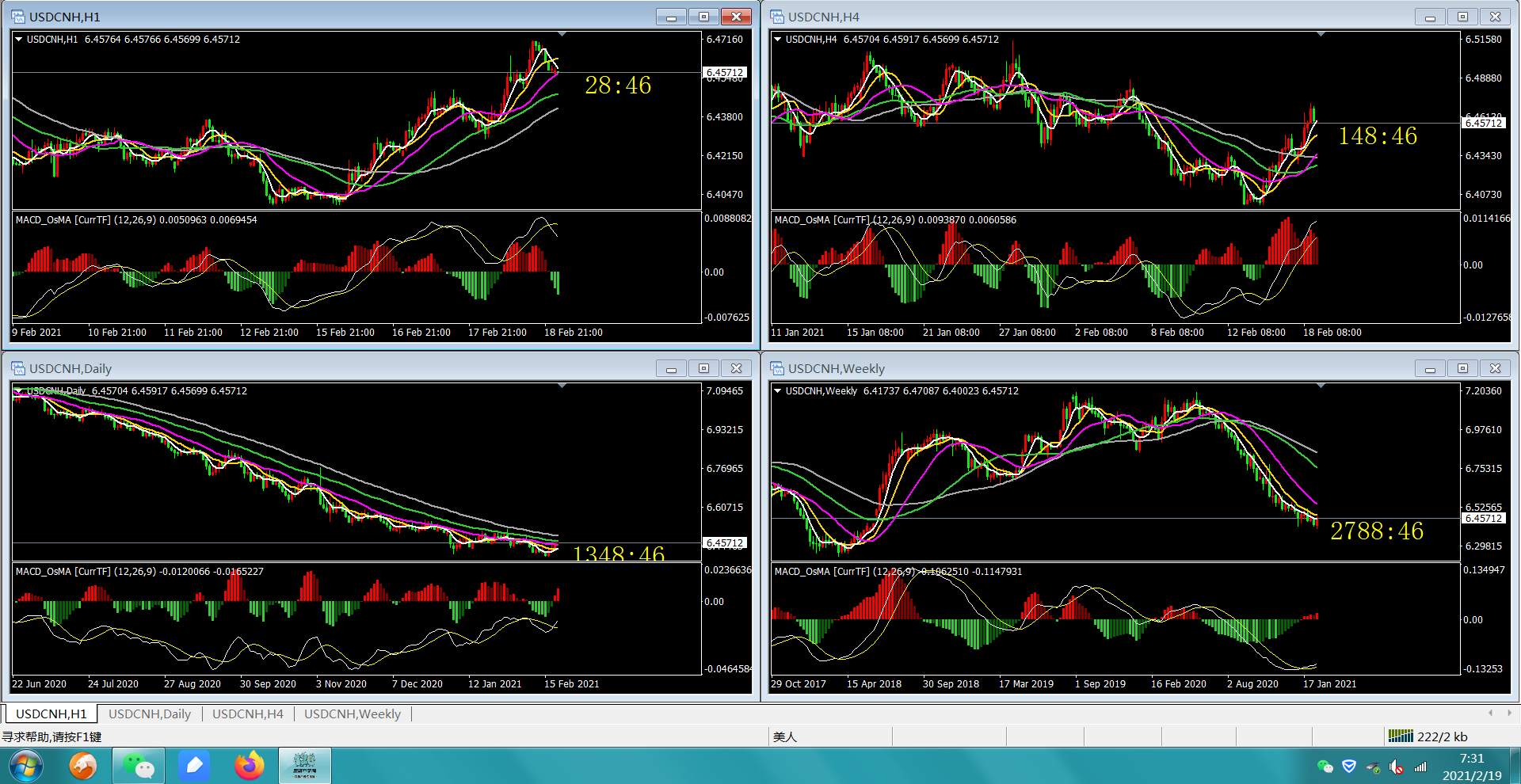Maximize the USDCNH,H4 chart window

(x=1462, y=17)
